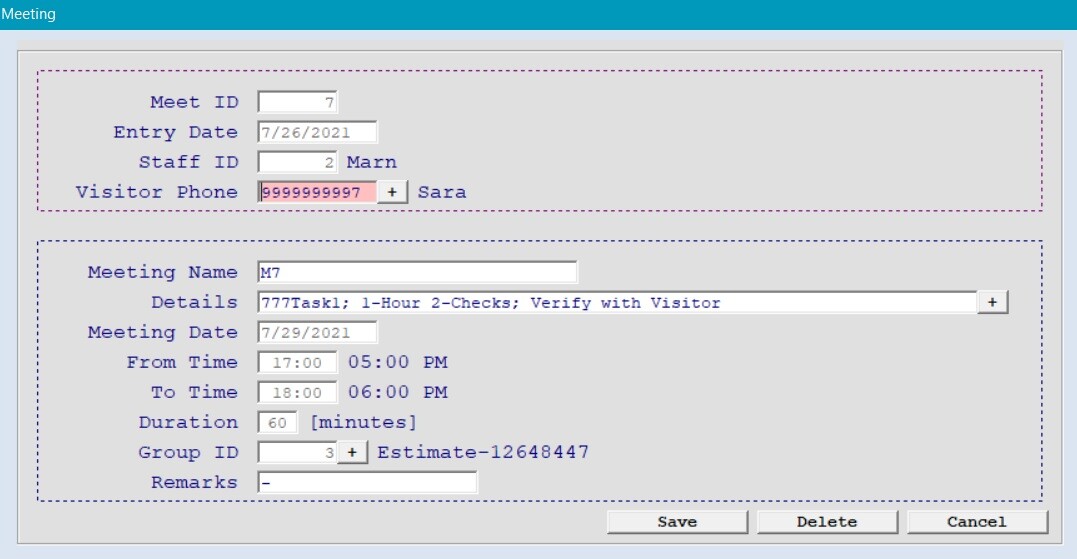Click the Entry Date field
The height and width of the screenshot is (559, 1077).
317,133
